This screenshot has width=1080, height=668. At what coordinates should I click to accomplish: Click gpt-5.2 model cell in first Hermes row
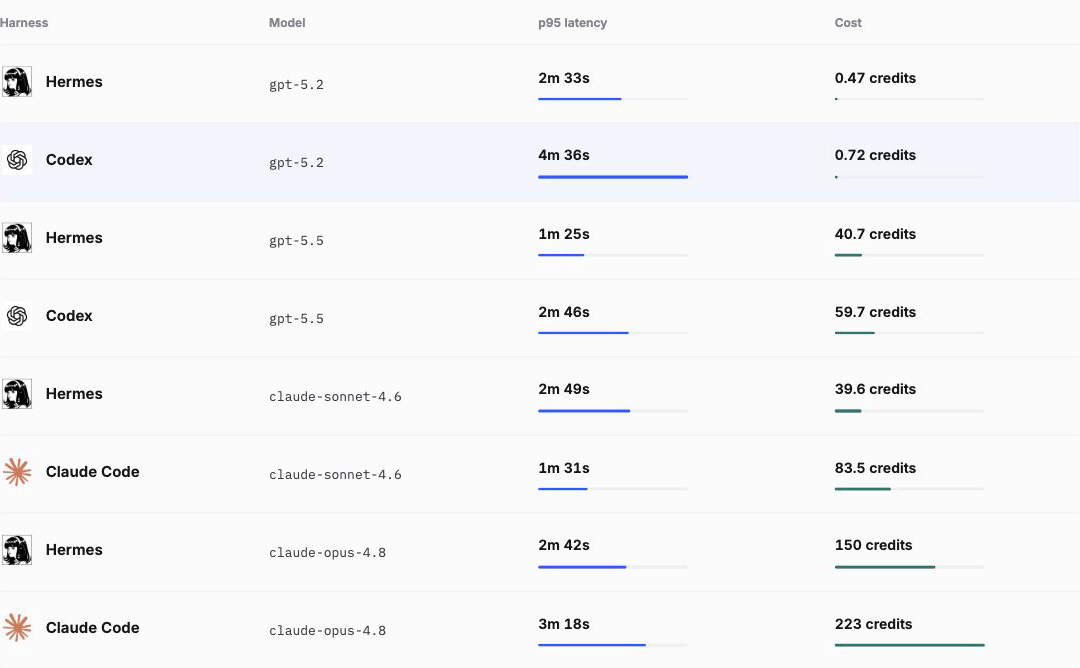(296, 85)
